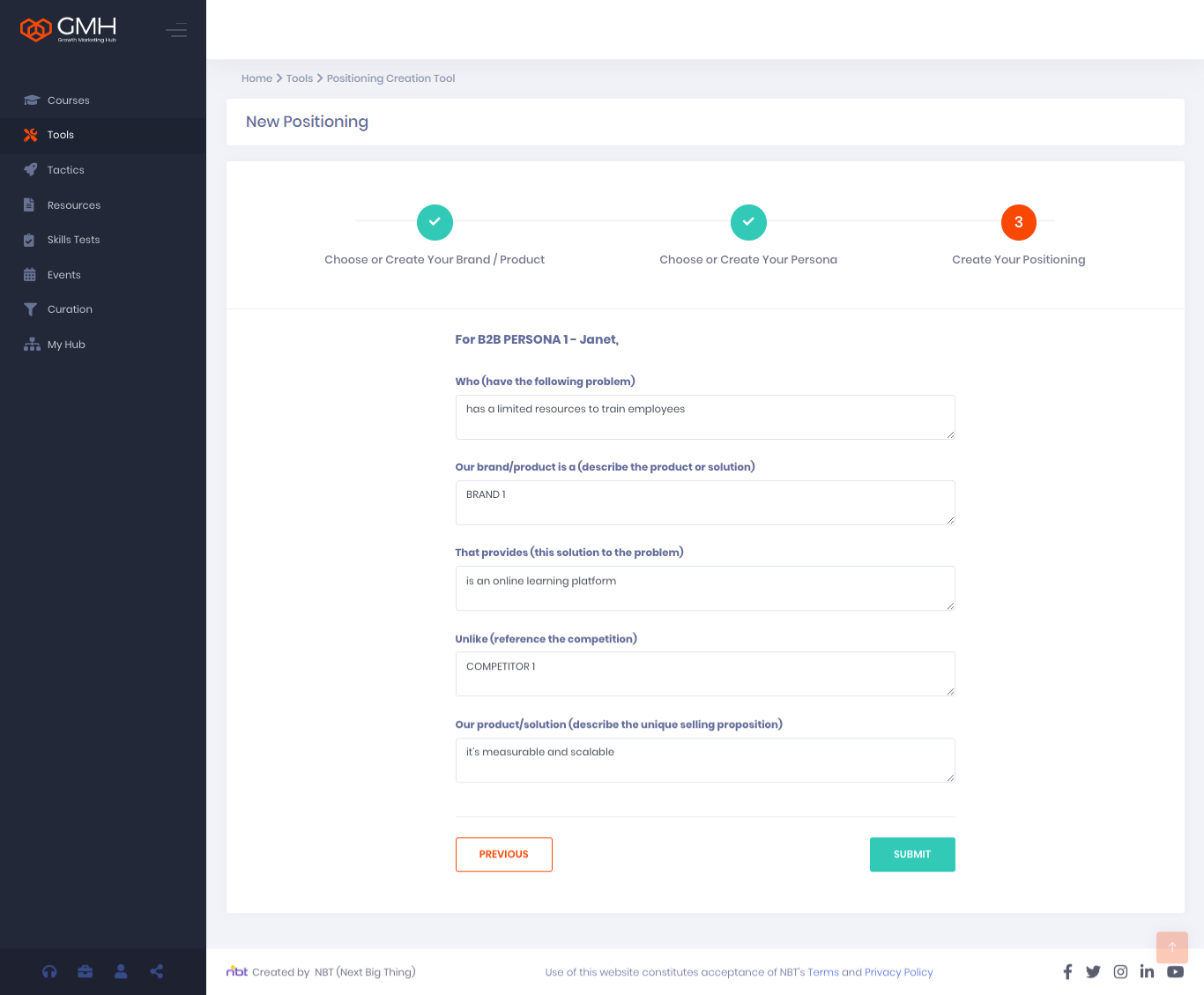This screenshot has width=1204, height=995.
Task: Open the YouTube icon in footer
Action: [1176, 971]
